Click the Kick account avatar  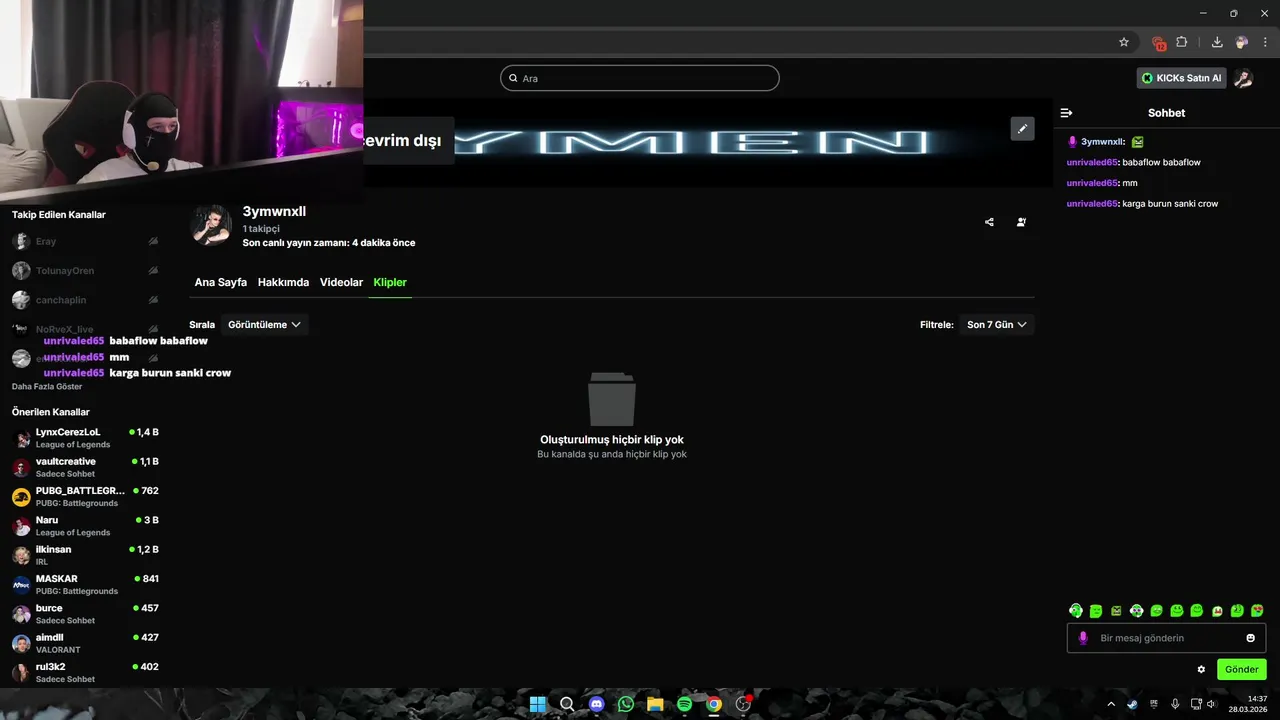1243,78
